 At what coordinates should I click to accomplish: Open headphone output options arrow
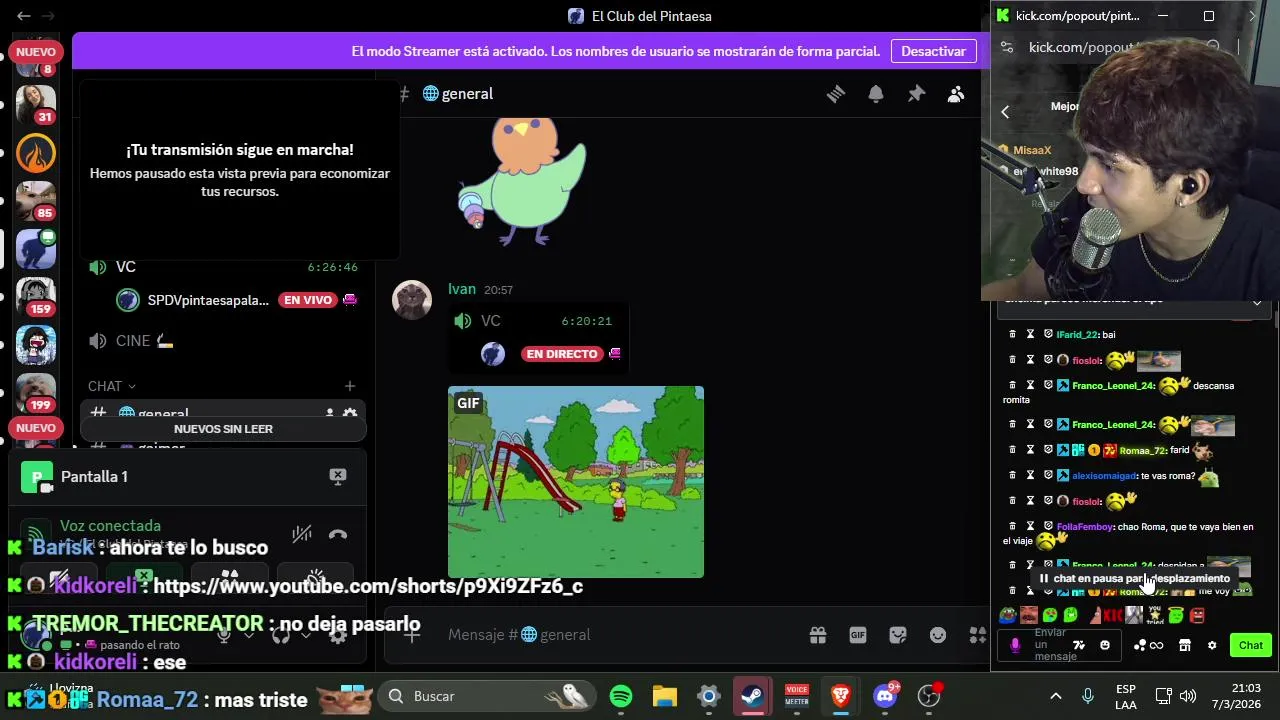click(x=305, y=635)
